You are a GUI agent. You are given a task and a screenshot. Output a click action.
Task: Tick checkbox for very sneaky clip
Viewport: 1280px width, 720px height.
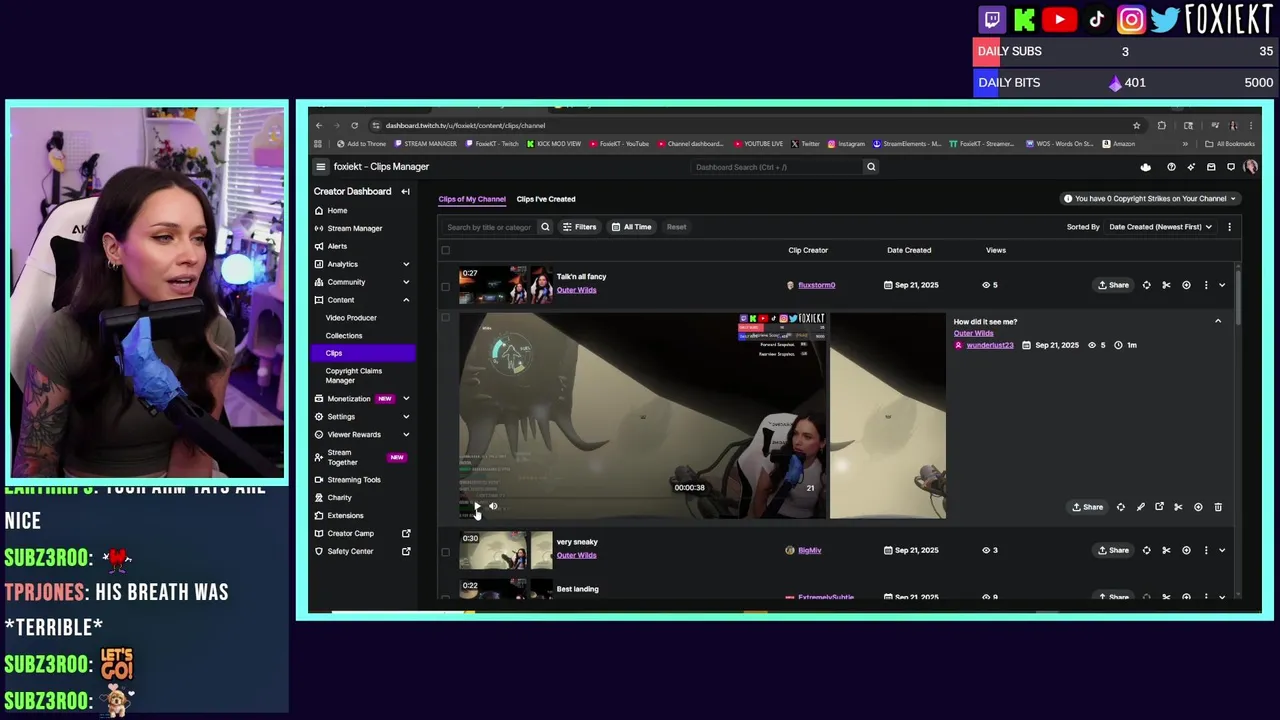click(x=445, y=551)
